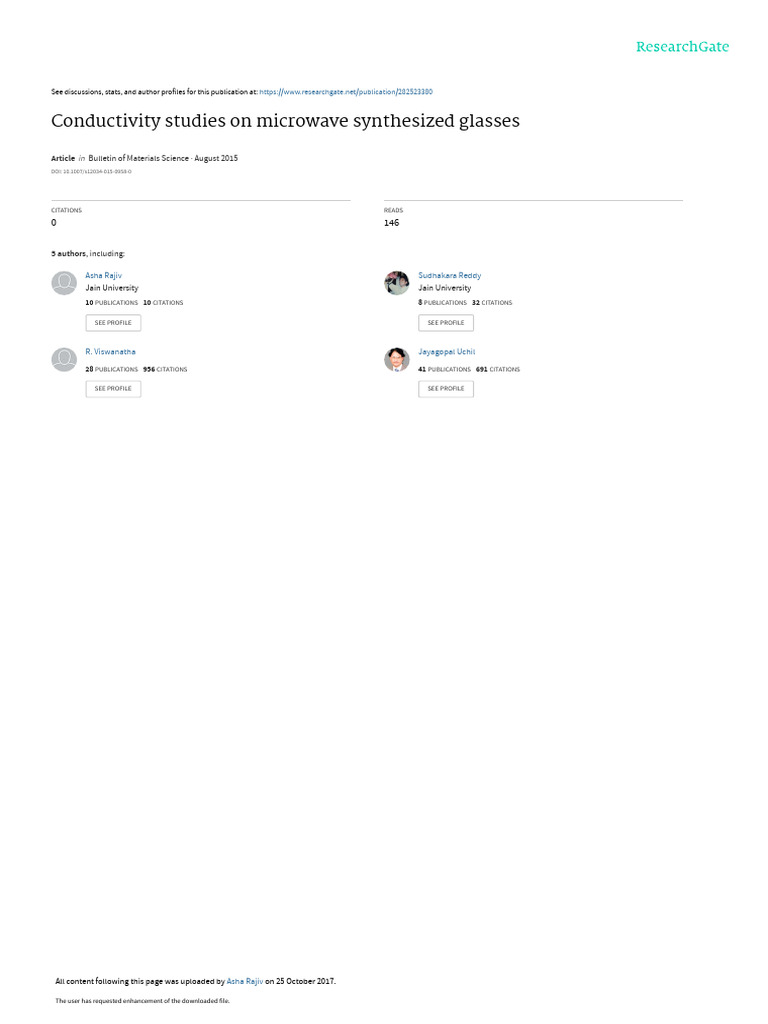Screen dimensions: 768x1024
Task: Click Sudhakara Reddy's profile photo
Action: coord(397,283)
